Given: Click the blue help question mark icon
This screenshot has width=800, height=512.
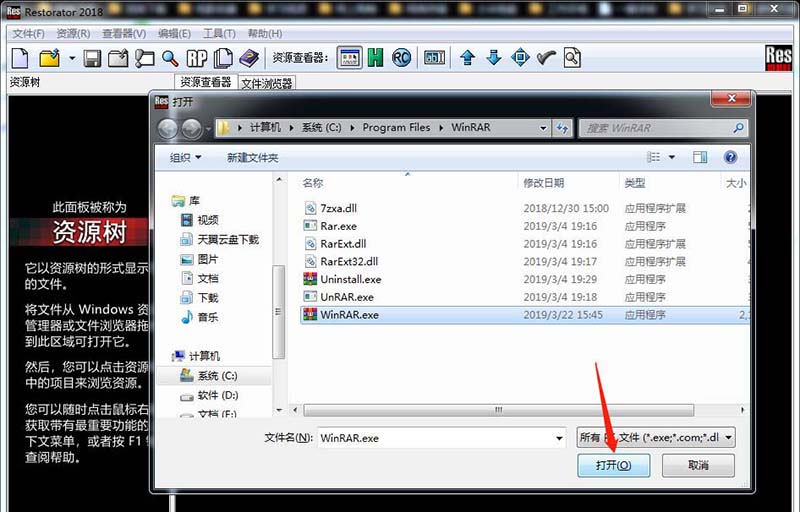Looking at the screenshot, I should click(730, 157).
